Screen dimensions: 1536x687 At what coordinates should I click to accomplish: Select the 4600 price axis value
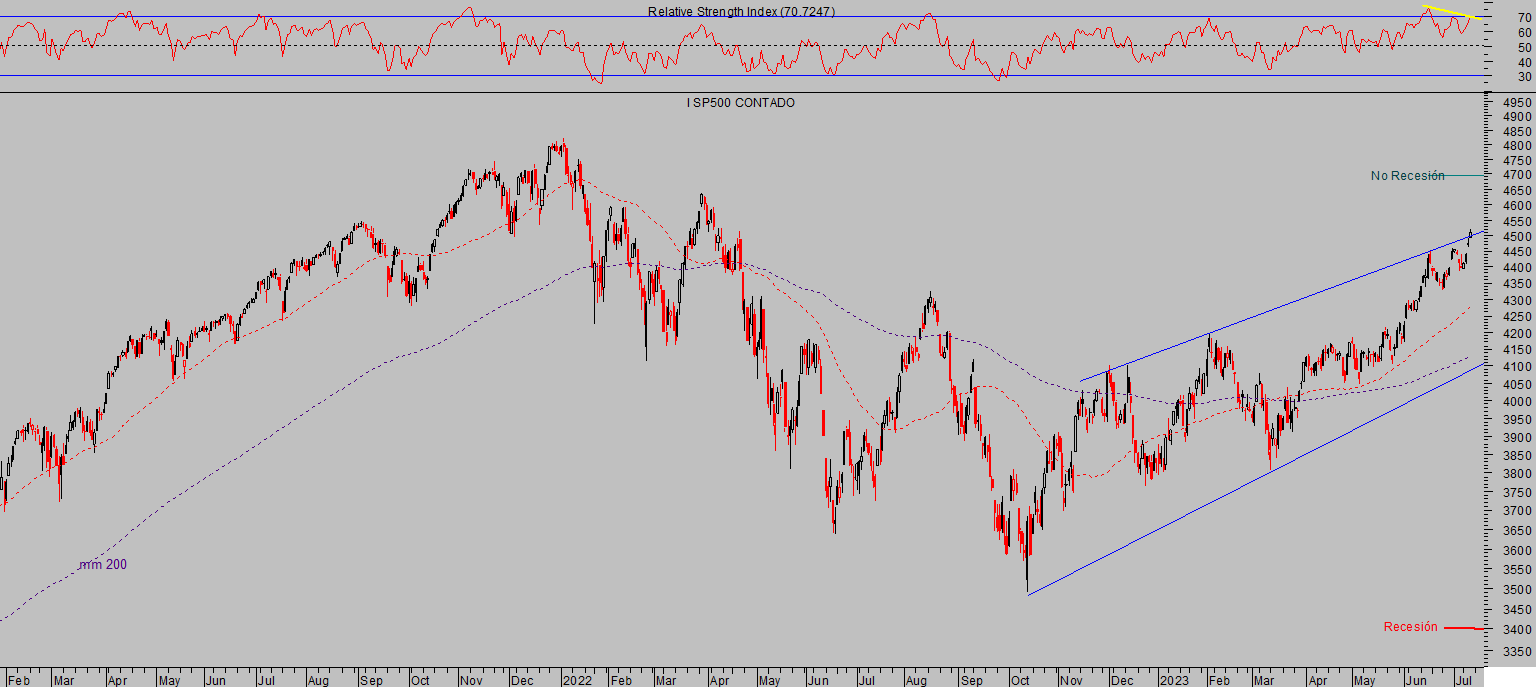[1518, 206]
